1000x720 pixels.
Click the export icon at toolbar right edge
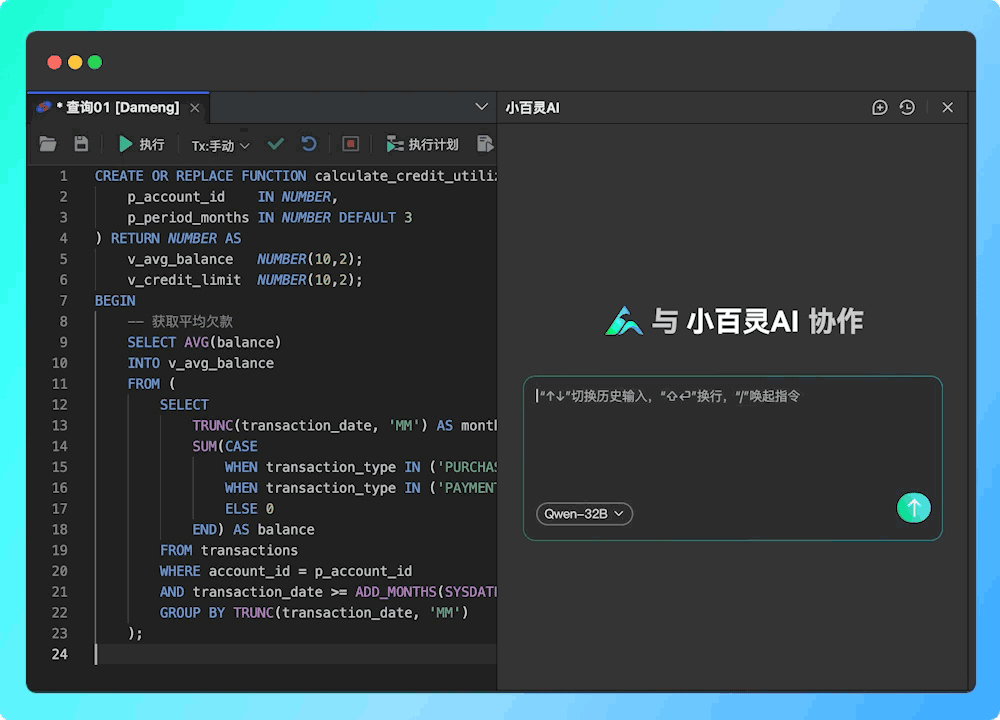485,143
